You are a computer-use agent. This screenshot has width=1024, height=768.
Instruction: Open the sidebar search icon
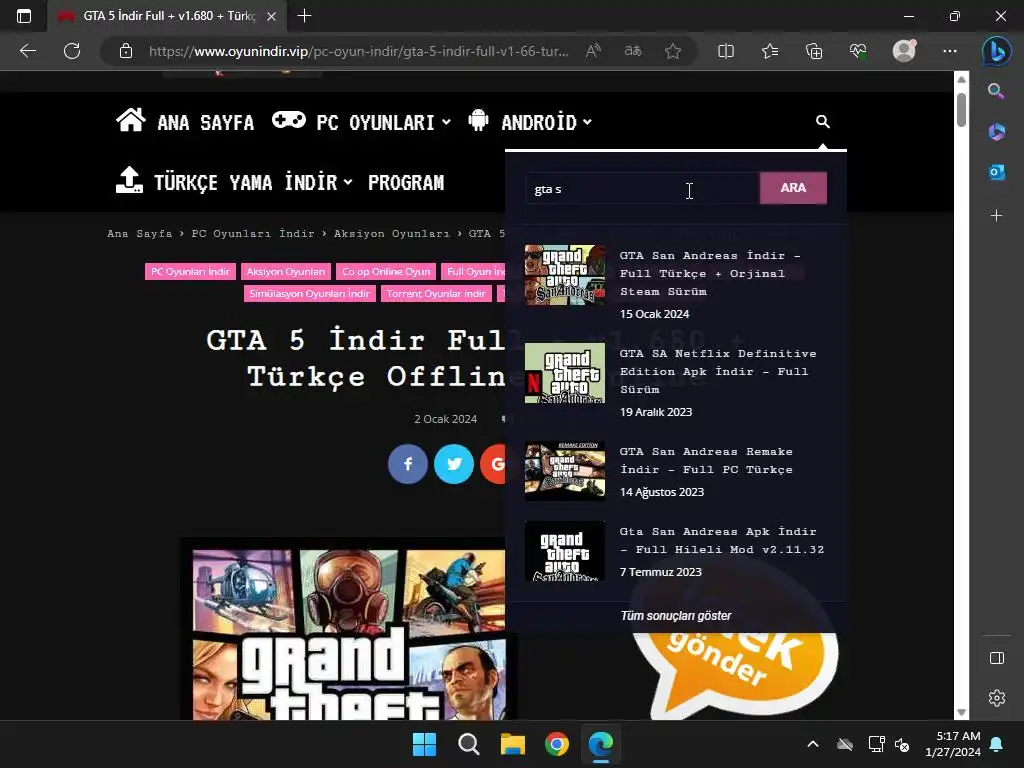coord(996,91)
